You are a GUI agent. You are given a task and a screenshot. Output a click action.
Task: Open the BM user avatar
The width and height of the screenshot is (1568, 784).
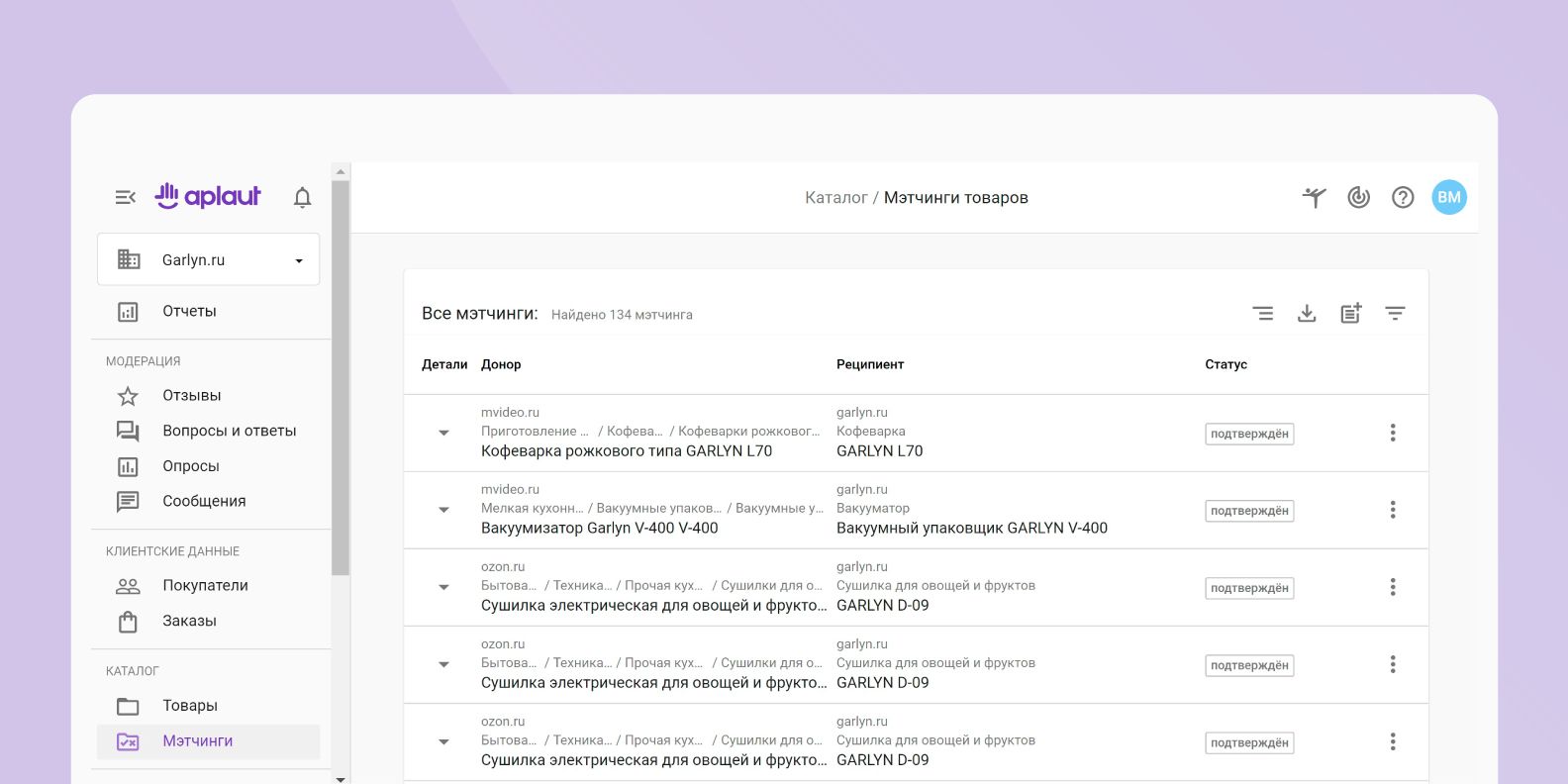tap(1449, 198)
